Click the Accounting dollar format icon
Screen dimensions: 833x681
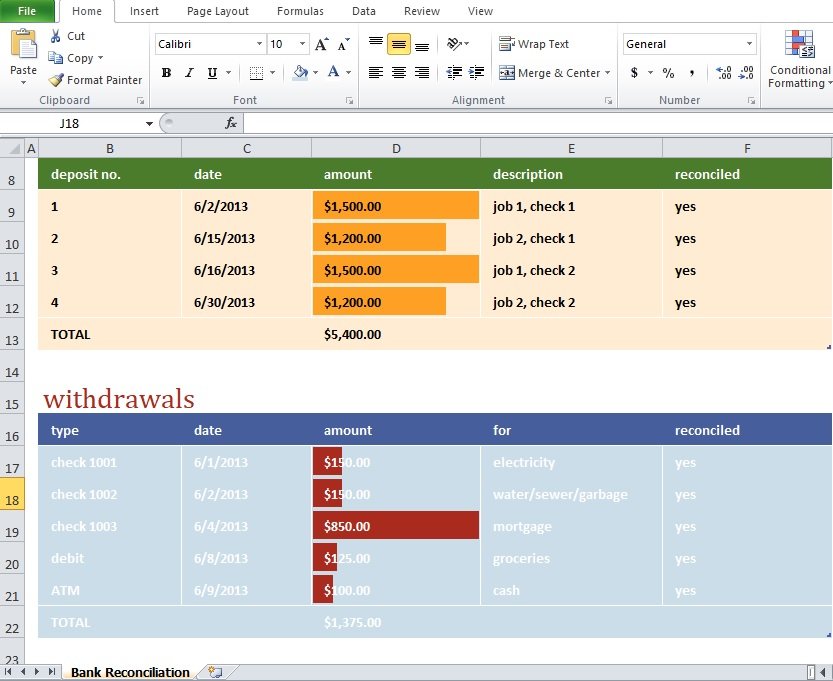pos(634,73)
